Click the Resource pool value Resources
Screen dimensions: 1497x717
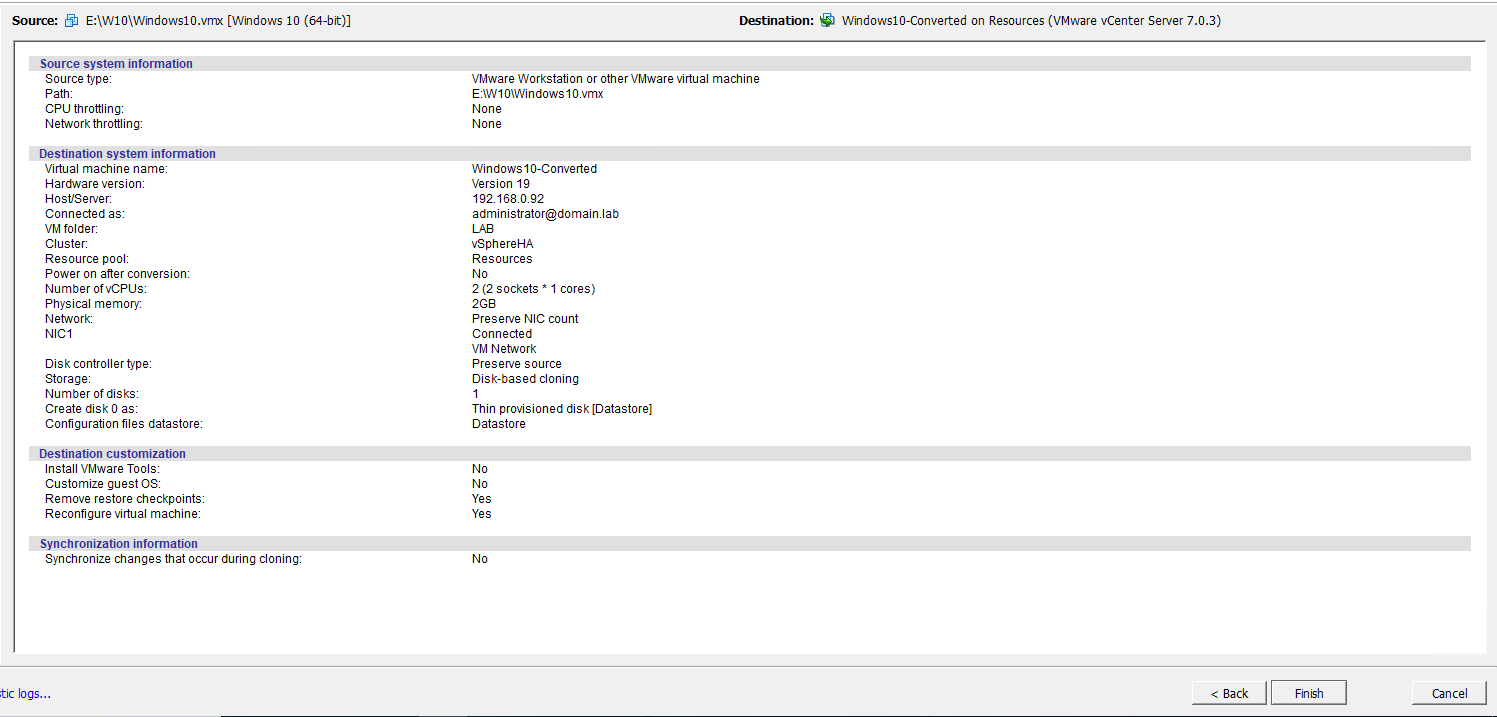pos(502,259)
